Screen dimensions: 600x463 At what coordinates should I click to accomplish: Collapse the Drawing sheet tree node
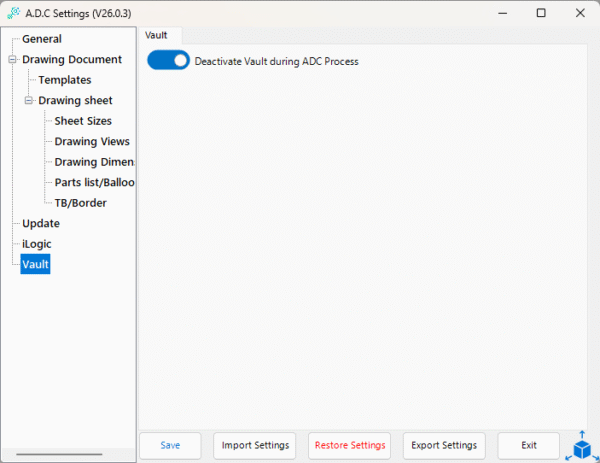(28, 100)
